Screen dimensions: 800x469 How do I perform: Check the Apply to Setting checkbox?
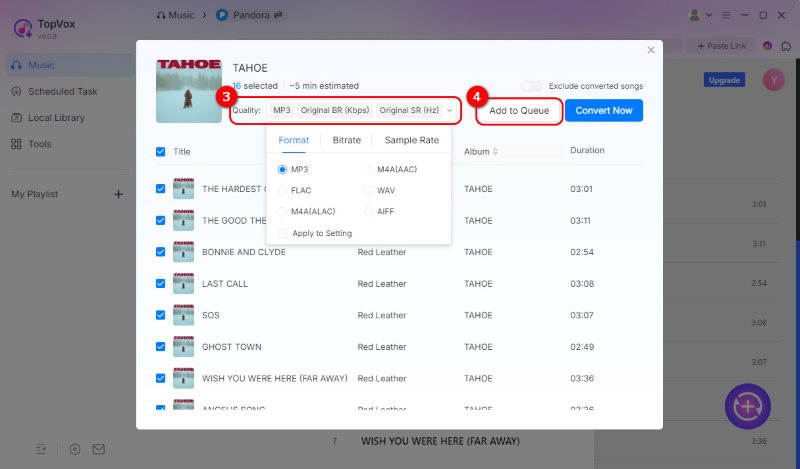coord(282,233)
